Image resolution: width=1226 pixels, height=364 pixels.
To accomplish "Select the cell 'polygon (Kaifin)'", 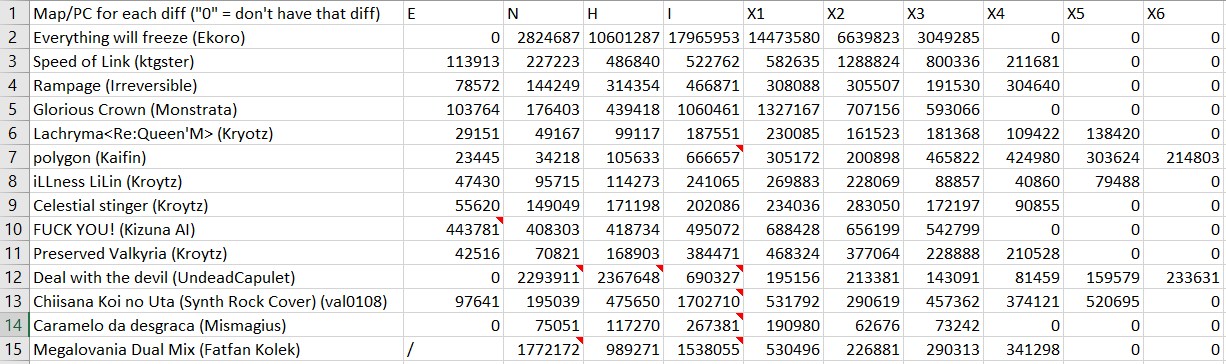I will [215, 157].
